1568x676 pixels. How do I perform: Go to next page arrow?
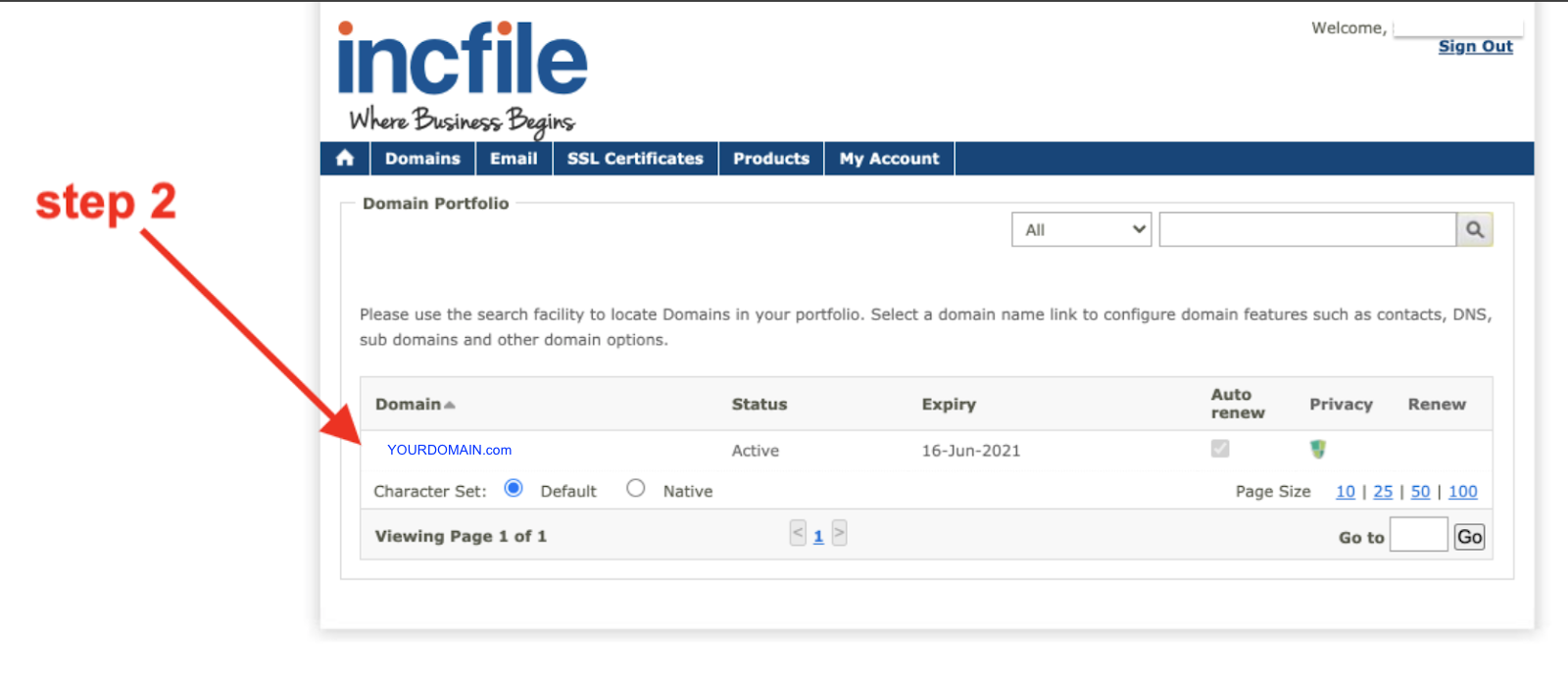pyautogui.click(x=839, y=533)
